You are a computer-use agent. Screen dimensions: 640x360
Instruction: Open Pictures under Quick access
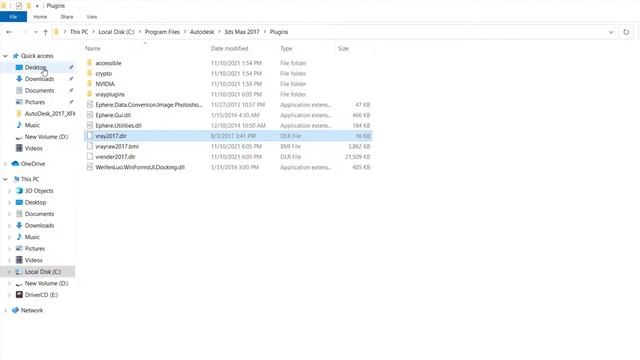tap(35, 102)
